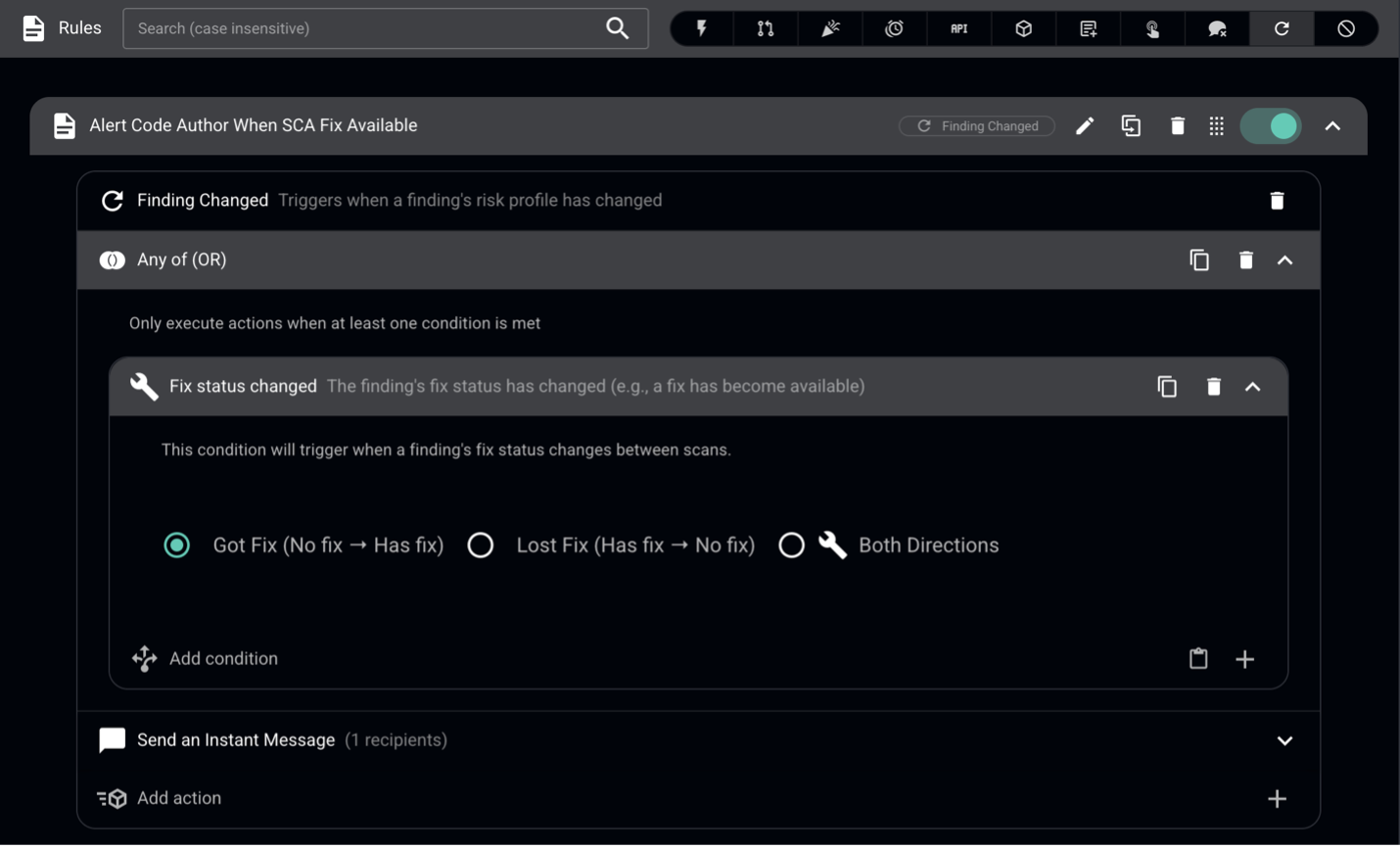Expand Send an Instant Message action

1285,741
